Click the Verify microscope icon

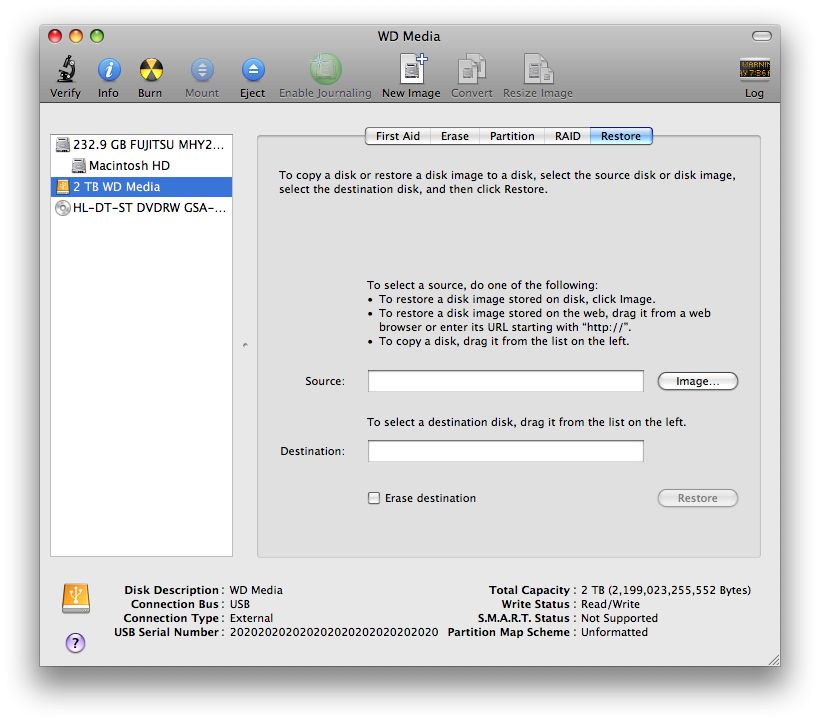[66, 69]
